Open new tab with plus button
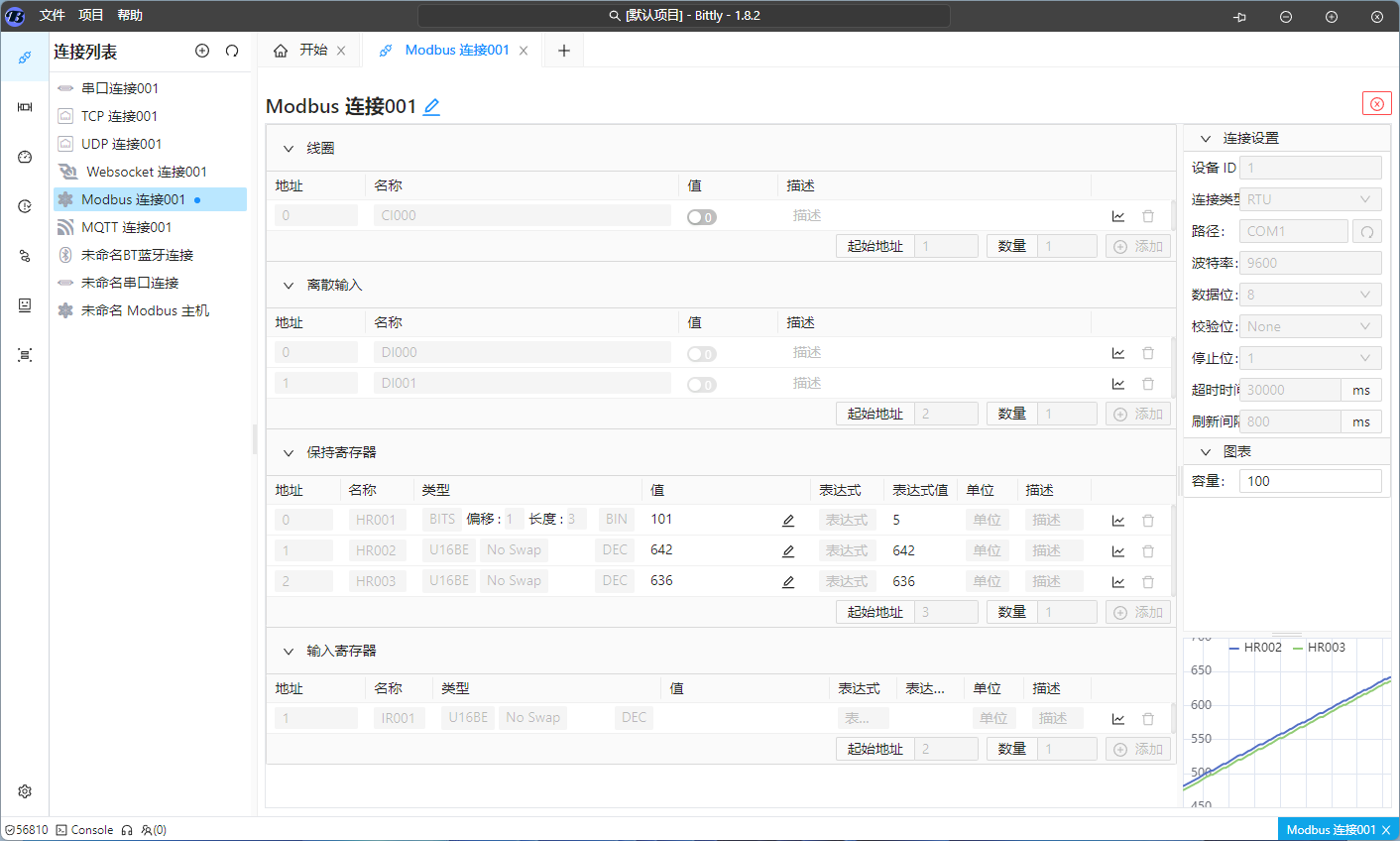Viewport: 1400px width, 841px height. pyautogui.click(x=564, y=51)
